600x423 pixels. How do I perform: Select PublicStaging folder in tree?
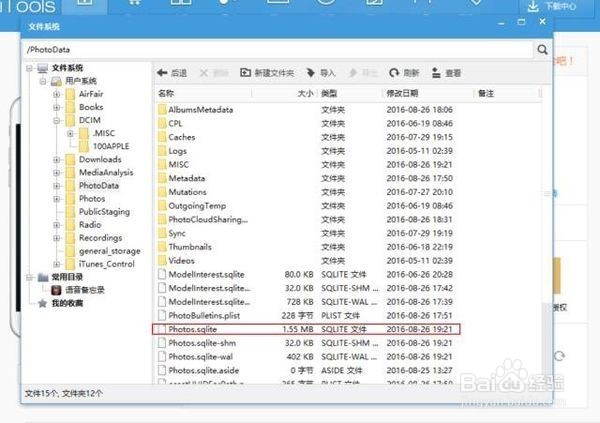(x=98, y=212)
